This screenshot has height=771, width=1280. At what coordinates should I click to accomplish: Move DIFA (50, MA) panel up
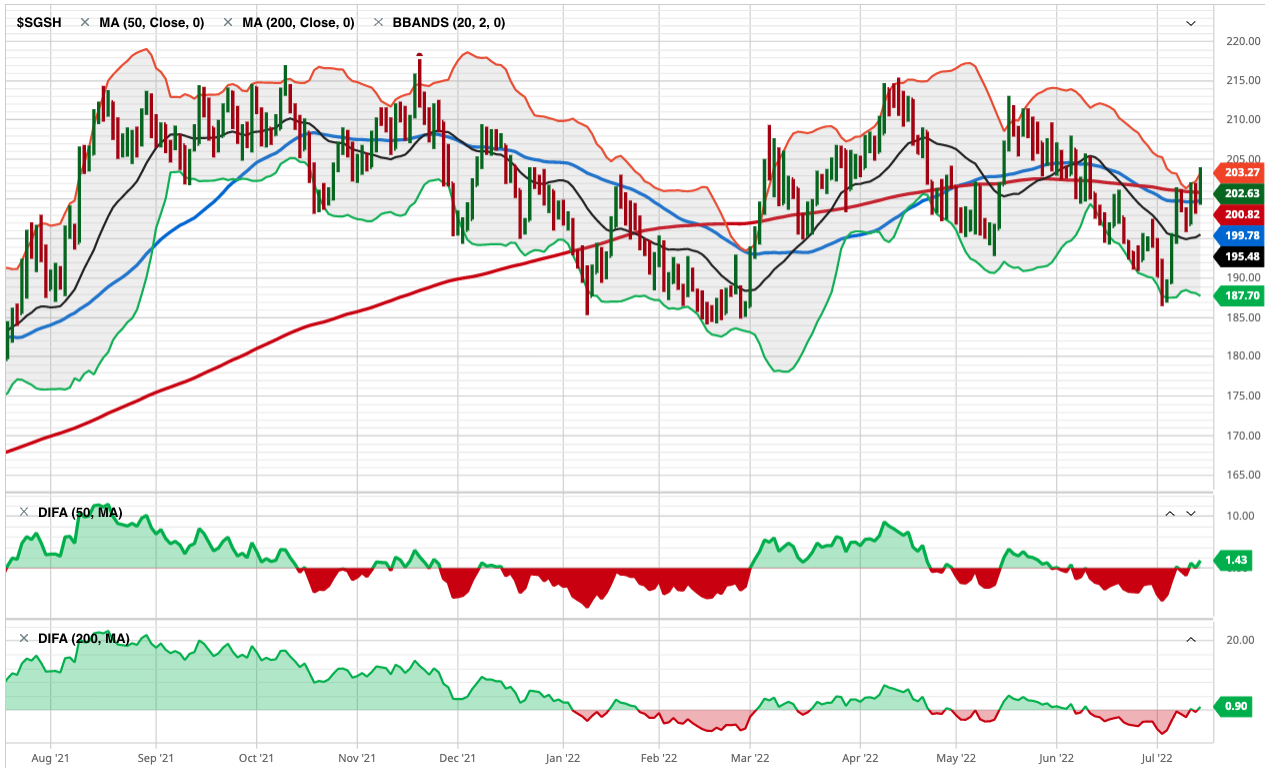point(1169,513)
